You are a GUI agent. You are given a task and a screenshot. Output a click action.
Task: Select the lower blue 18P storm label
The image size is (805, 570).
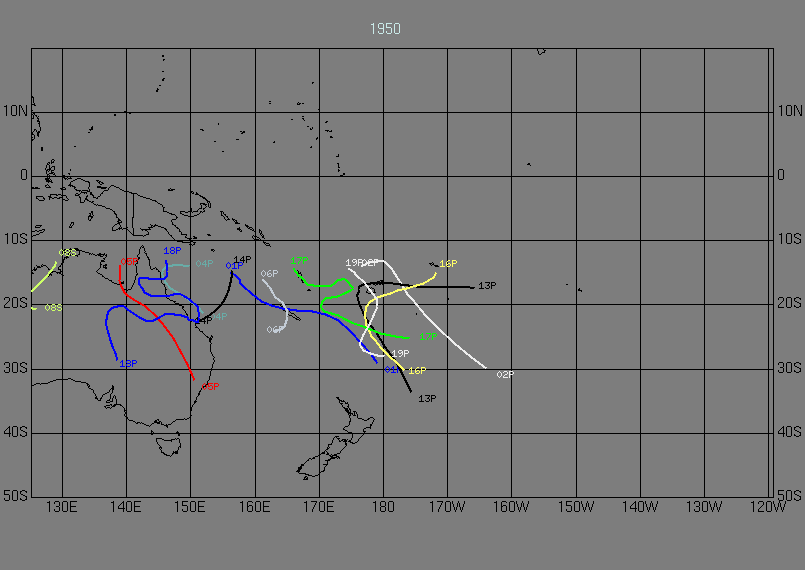point(128,364)
